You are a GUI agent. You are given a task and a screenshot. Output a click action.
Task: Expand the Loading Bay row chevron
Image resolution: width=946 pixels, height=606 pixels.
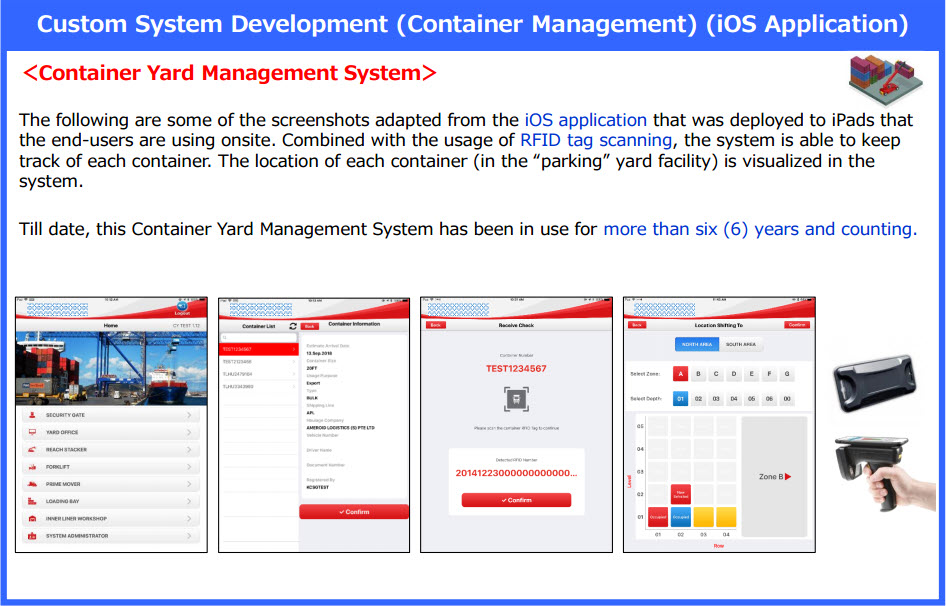pos(189,501)
